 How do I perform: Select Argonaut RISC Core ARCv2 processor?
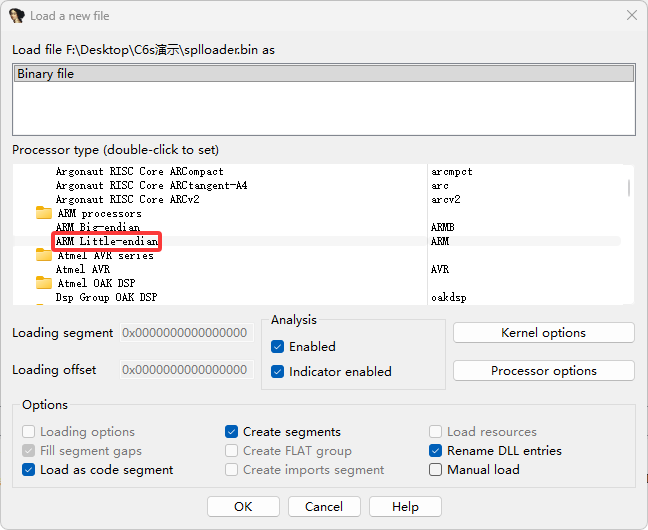pyautogui.click(x=127, y=199)
